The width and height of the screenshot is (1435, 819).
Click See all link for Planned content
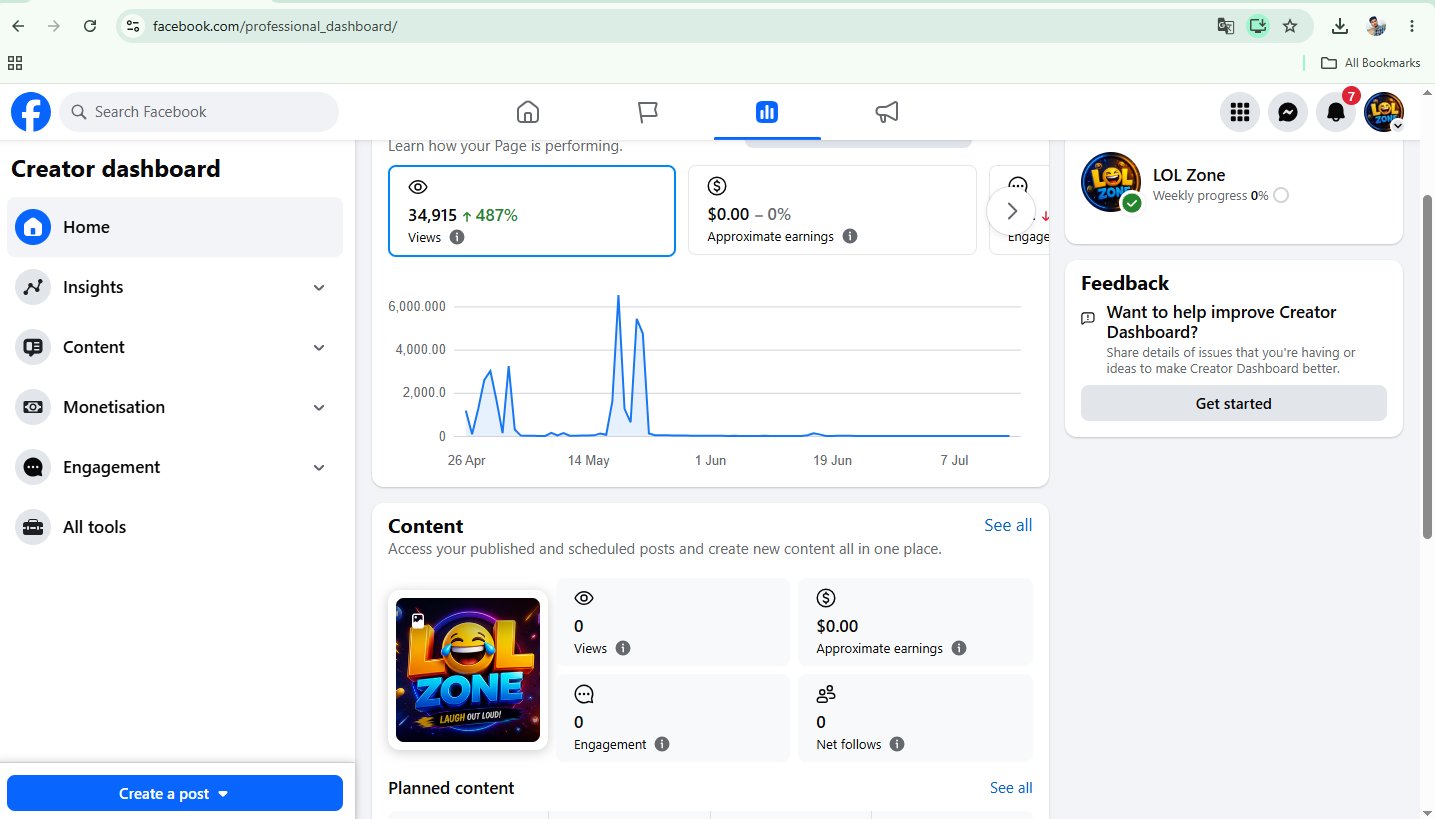pyautogui.click(x=1011, y=788)
